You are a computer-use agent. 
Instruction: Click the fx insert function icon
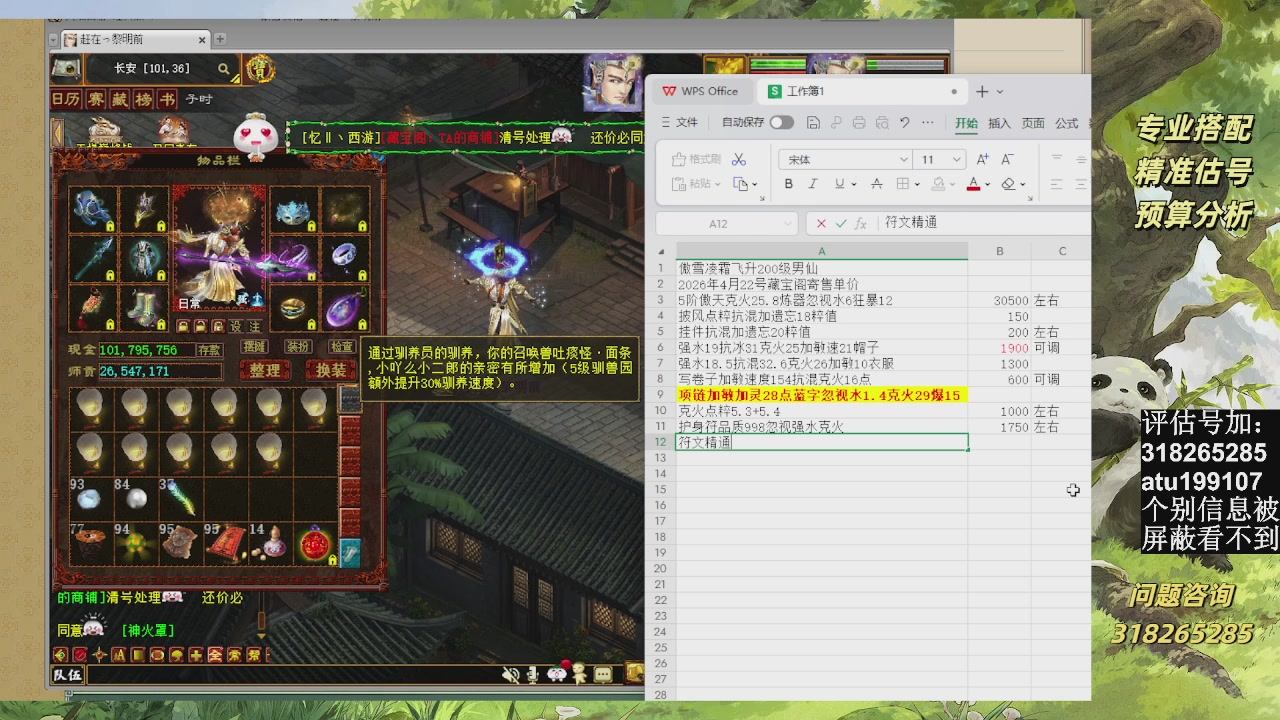click(x=860, y=223)
